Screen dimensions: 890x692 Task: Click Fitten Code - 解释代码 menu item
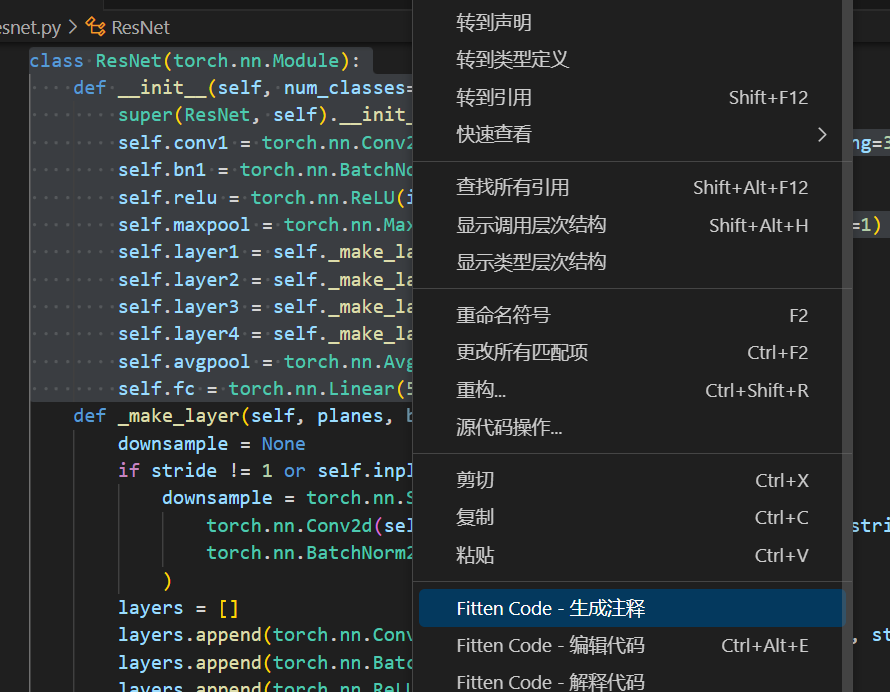[550, 682]
